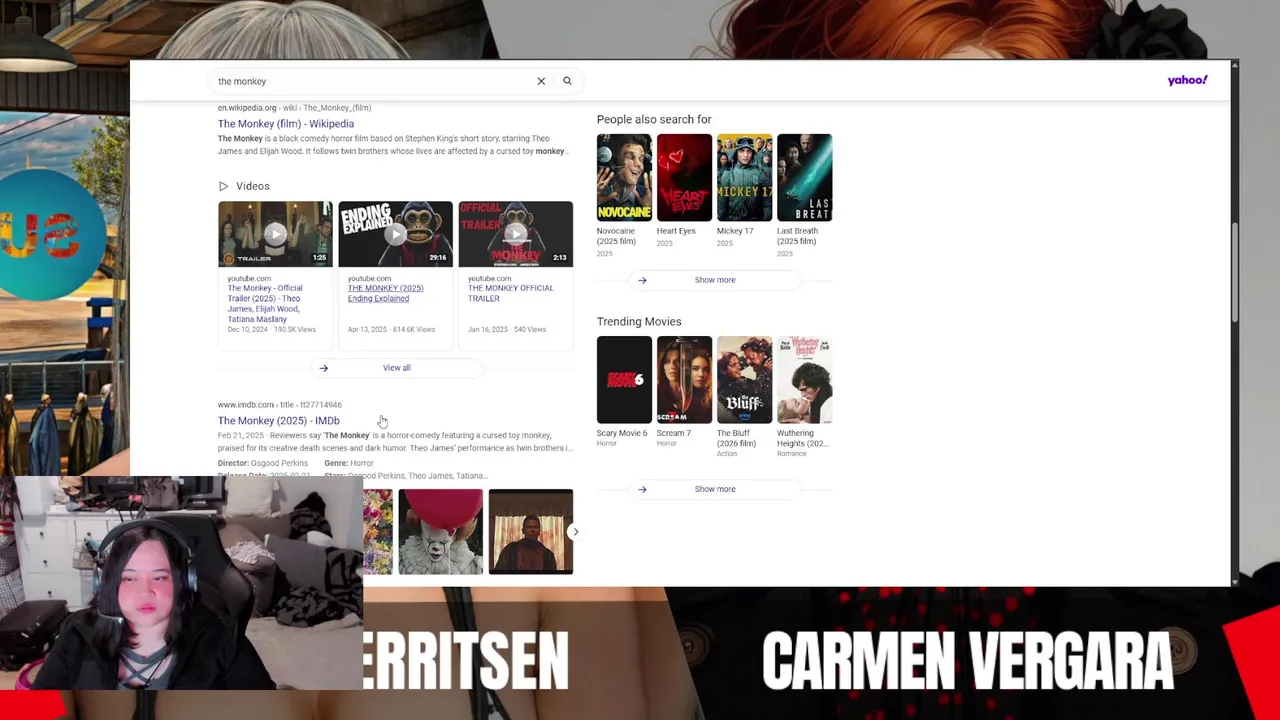Open 'THE MONKEY OFFICIAL TRAILER' video link
1280x720 pixels.
[x=510, y=293]
